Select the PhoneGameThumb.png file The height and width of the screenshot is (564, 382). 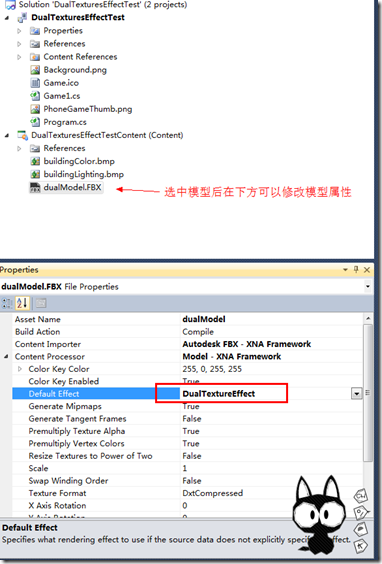[87, 109]
